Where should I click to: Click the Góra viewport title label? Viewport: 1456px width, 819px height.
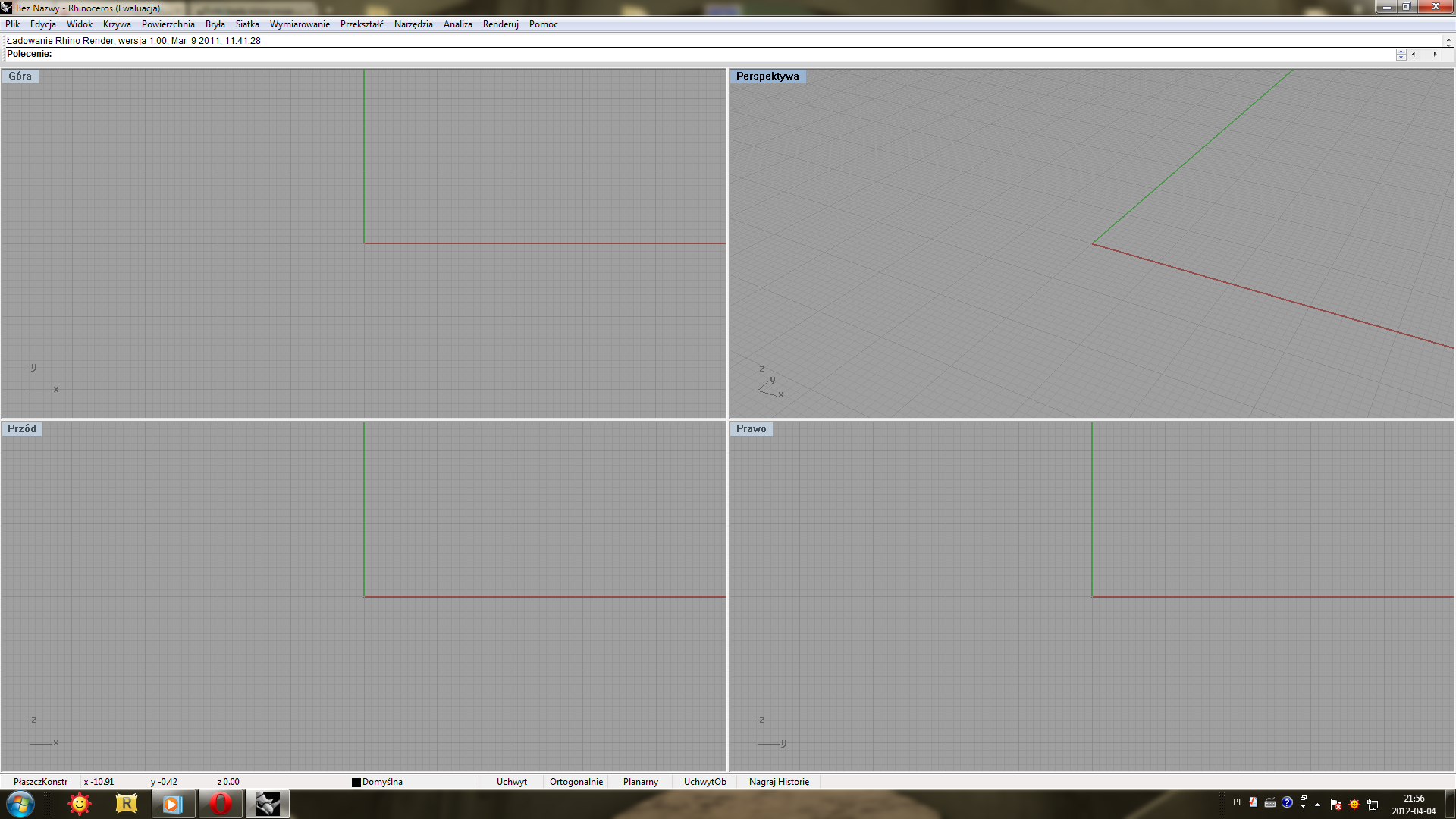coord(20,76)
